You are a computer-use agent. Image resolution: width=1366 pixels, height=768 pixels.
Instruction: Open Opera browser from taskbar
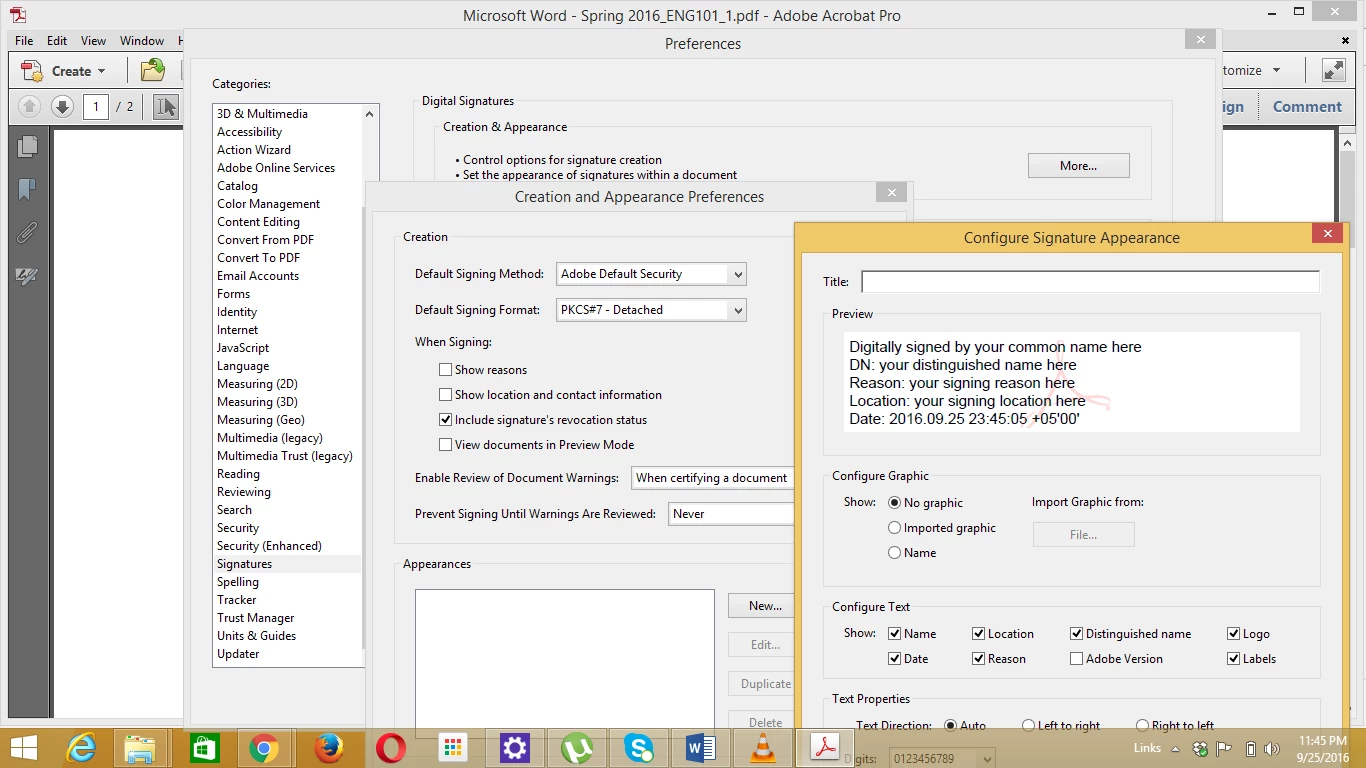(x=391, y=748)
